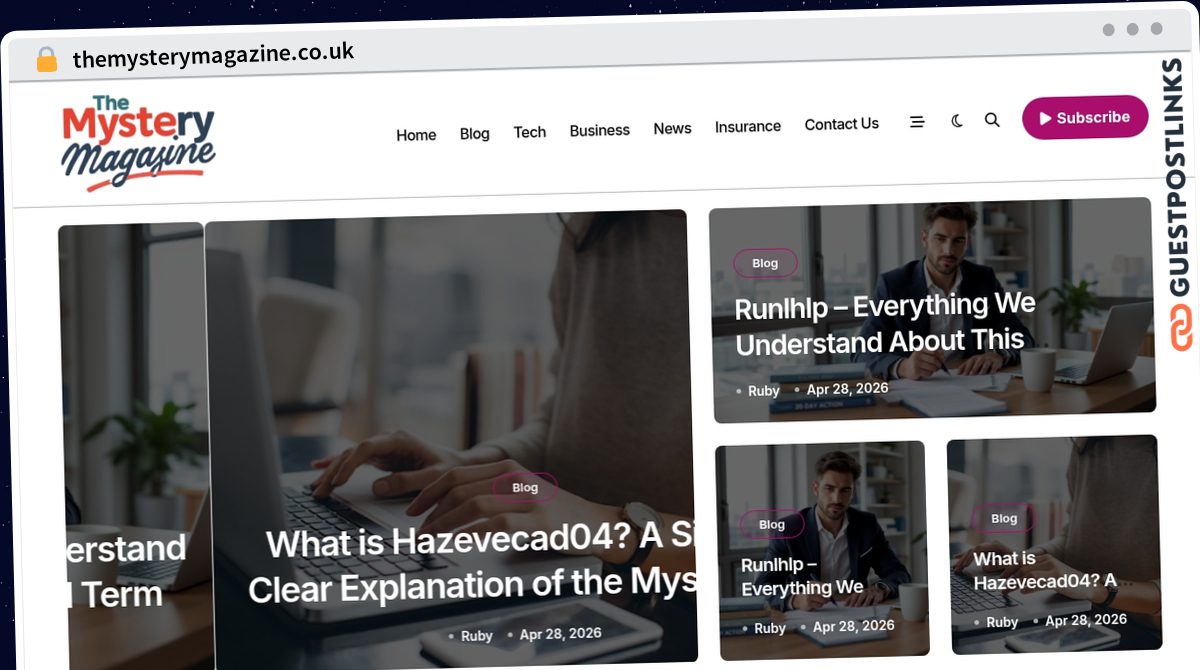Viewport: 1200px width, 670px height.
Task: Click Apr 28, 2026 on small Hazevecad04 card
Action: point(1086,620)
